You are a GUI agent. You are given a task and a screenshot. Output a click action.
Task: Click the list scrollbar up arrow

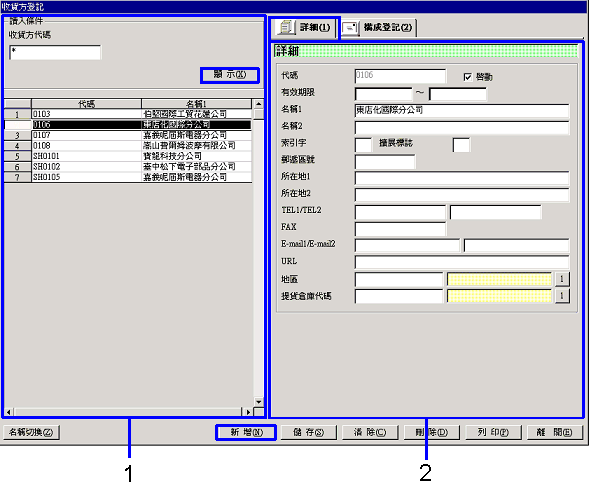coord(259,104)
